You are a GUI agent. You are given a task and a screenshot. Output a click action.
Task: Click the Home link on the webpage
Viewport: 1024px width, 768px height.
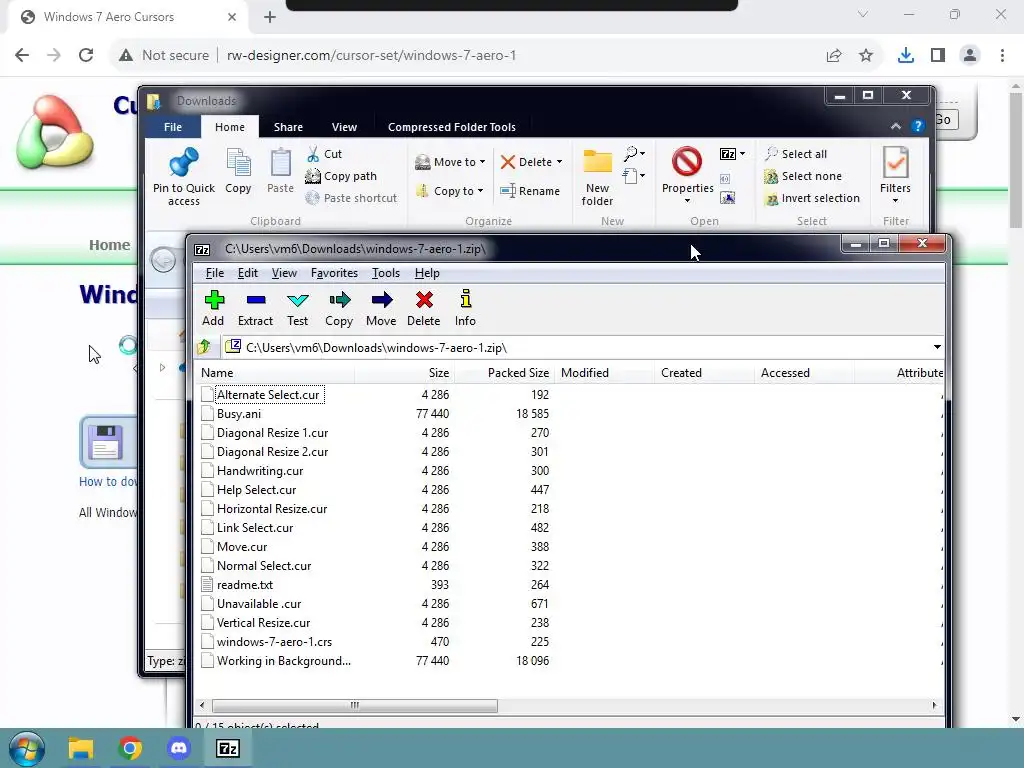[x=110, y=245]
